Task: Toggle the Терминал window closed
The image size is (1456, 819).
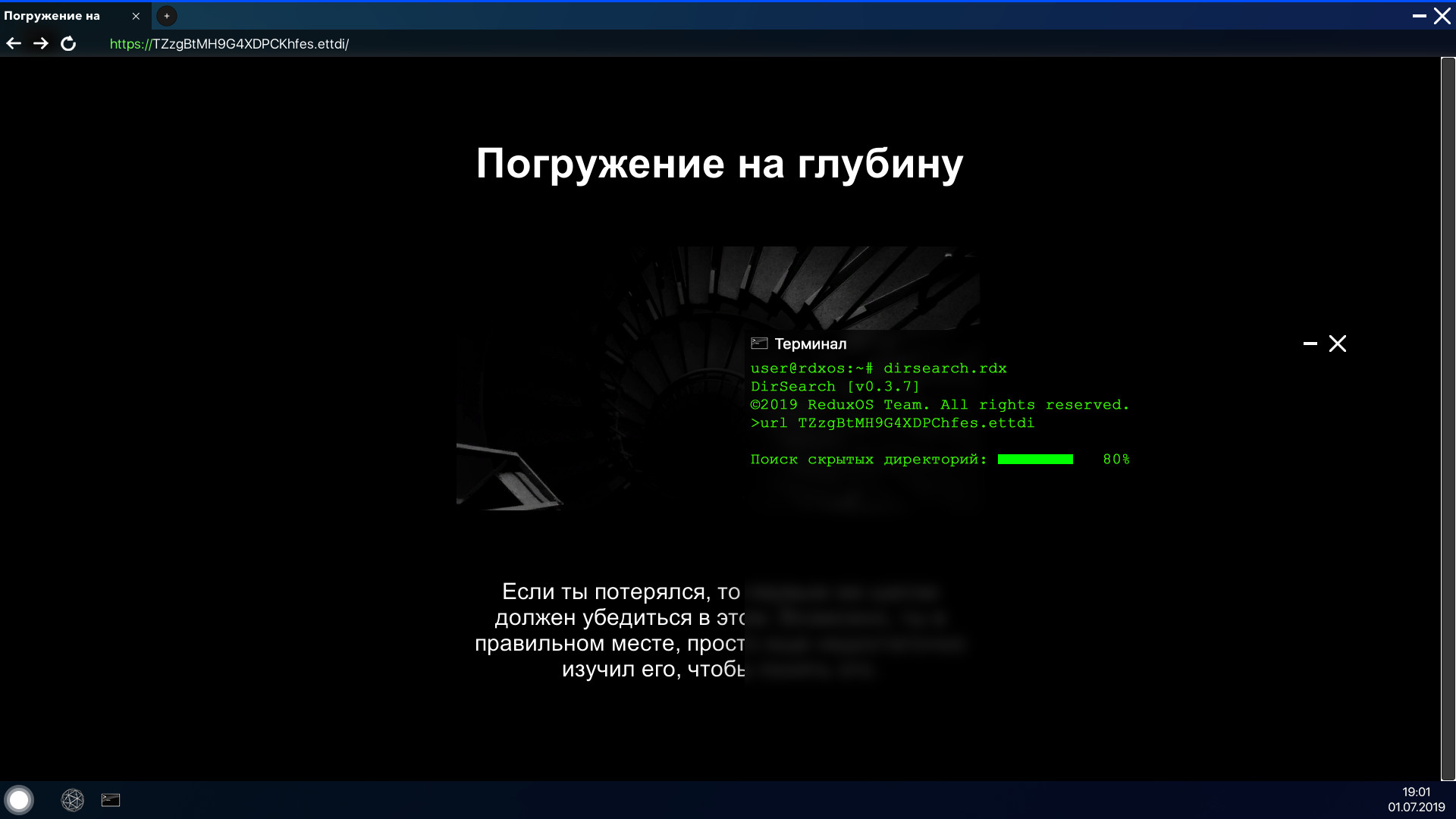Action: coord(1338,343)
